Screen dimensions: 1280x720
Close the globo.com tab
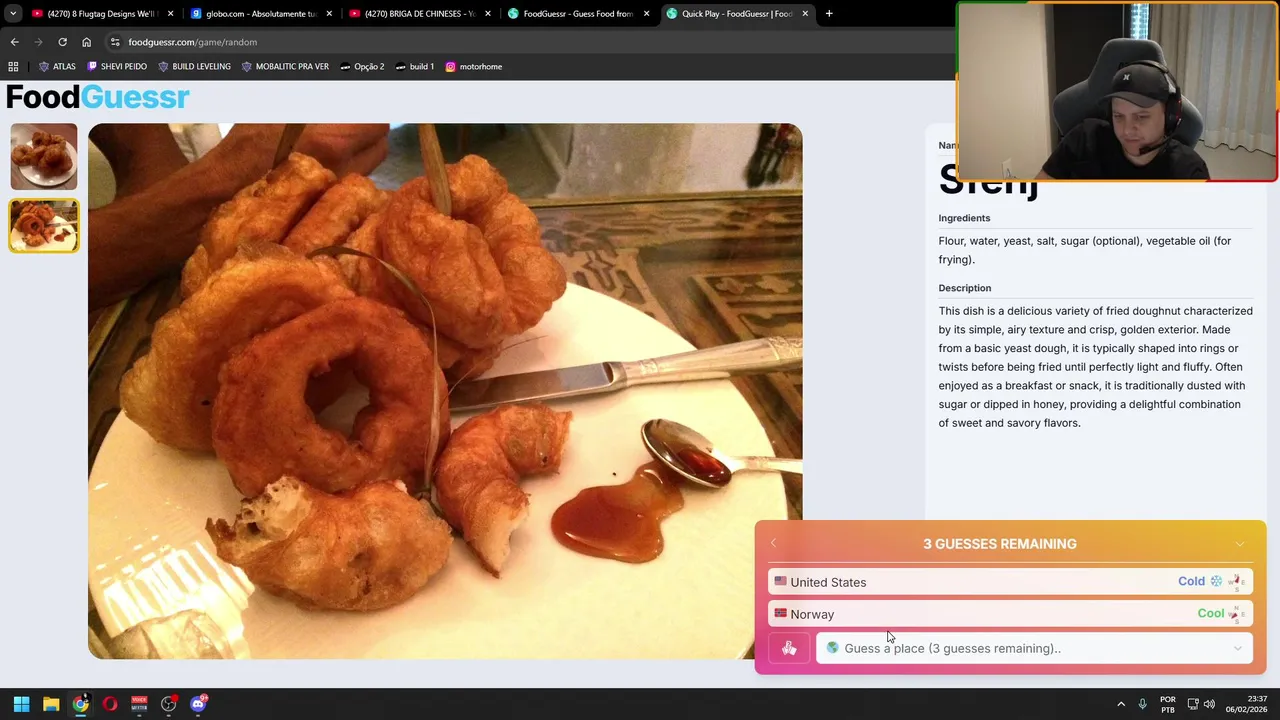point(329,14)
